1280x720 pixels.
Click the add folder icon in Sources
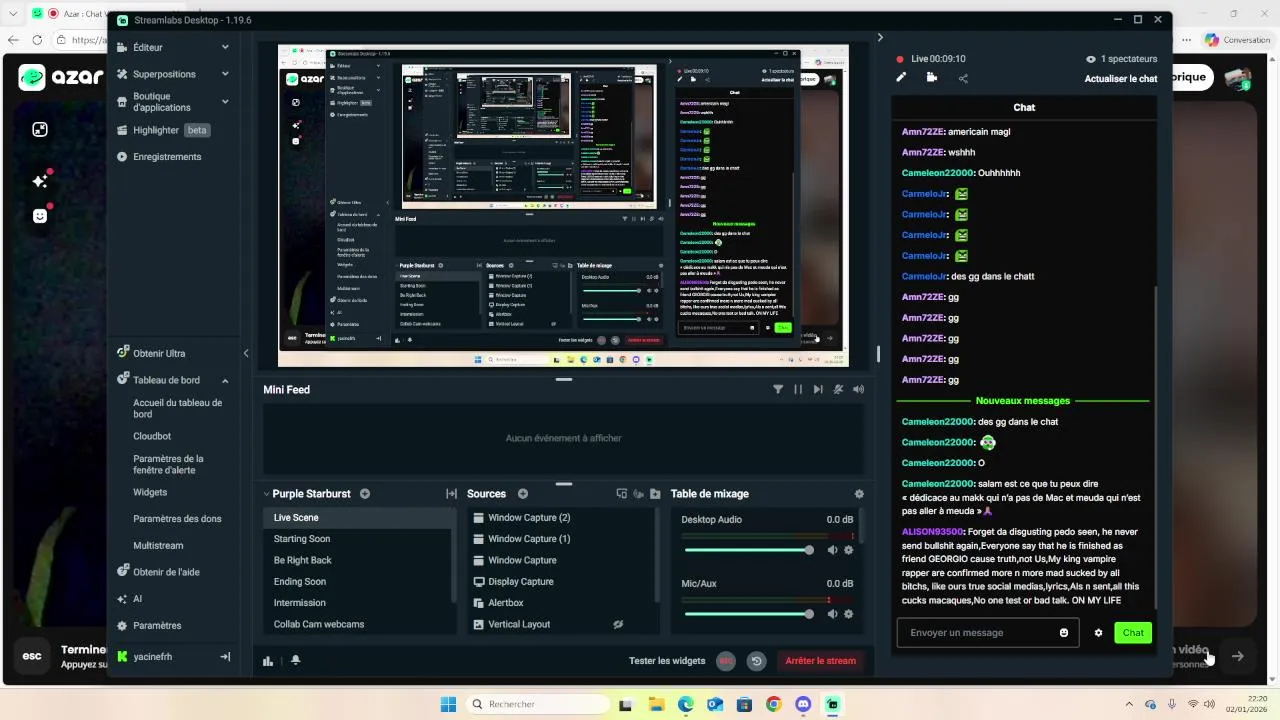click(655, 494)
